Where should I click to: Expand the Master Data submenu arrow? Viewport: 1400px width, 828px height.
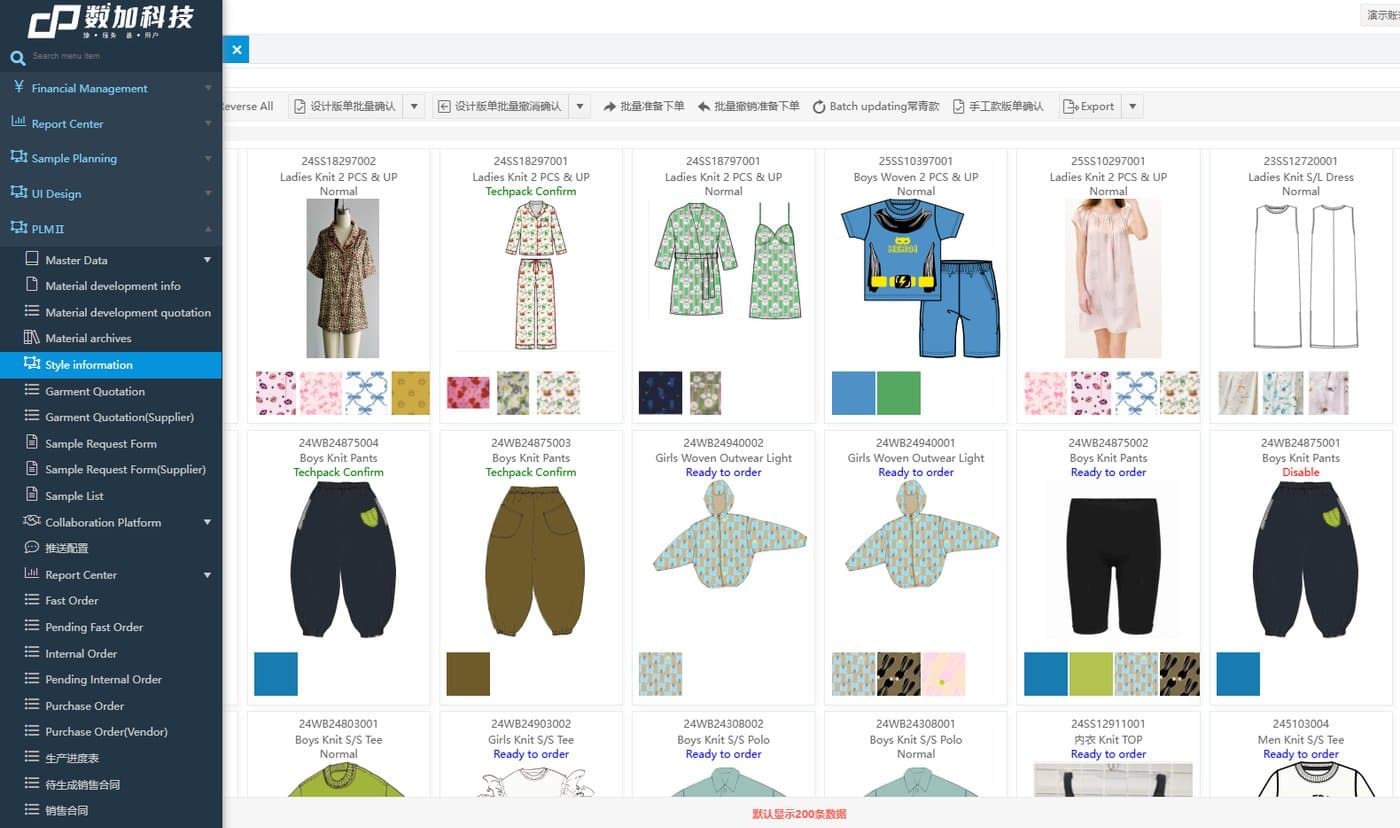pos(208,260)
